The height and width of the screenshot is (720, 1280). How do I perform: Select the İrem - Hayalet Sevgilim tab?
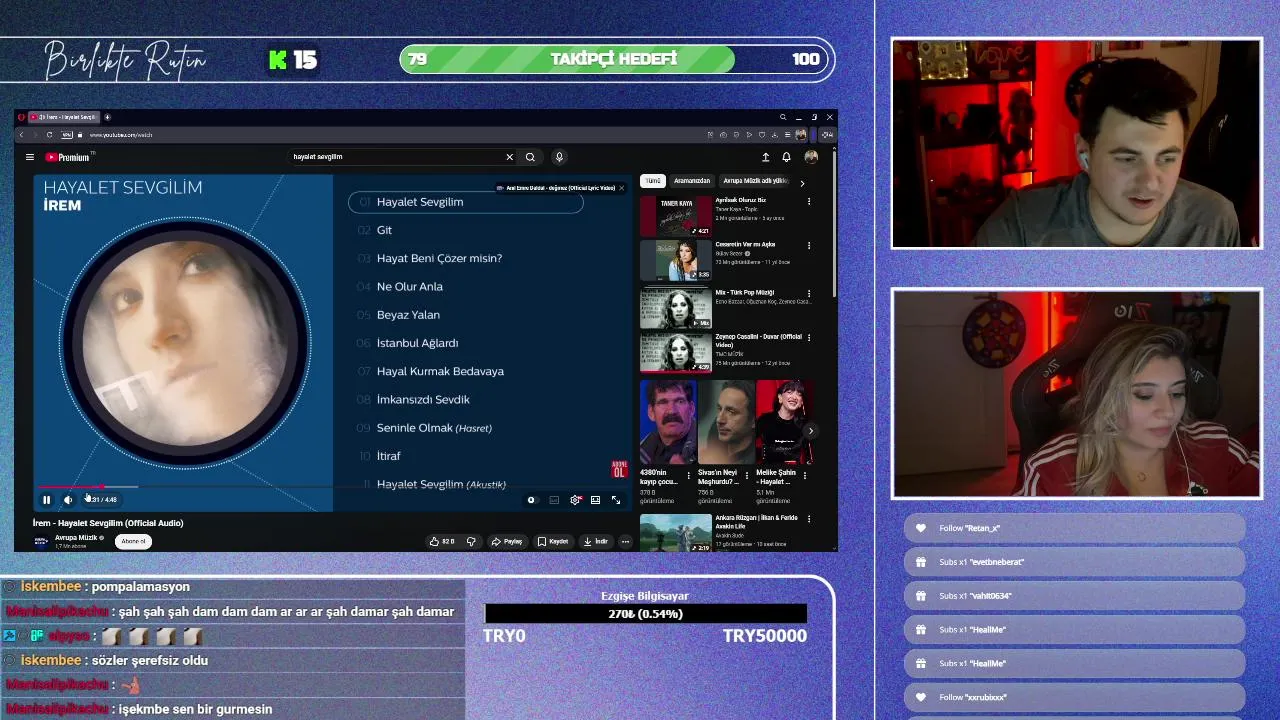(64, 117)
